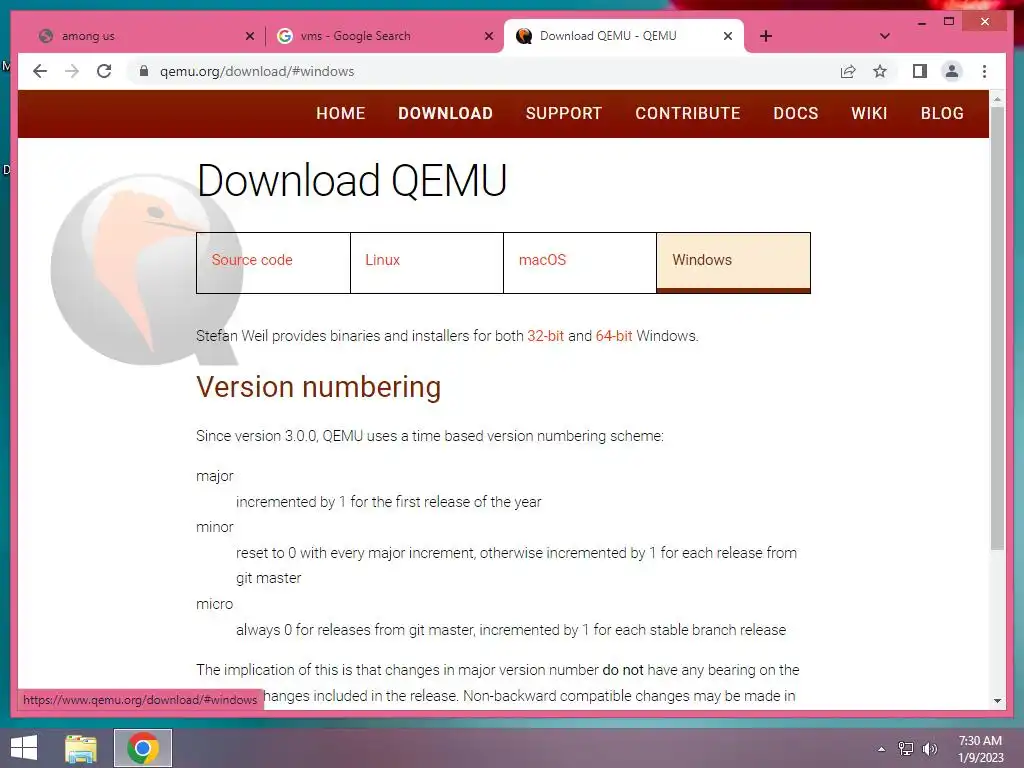Select the 'Linux' download tab
The width and height of the screenshot is (1024, 768).
(x=426, y=263)
